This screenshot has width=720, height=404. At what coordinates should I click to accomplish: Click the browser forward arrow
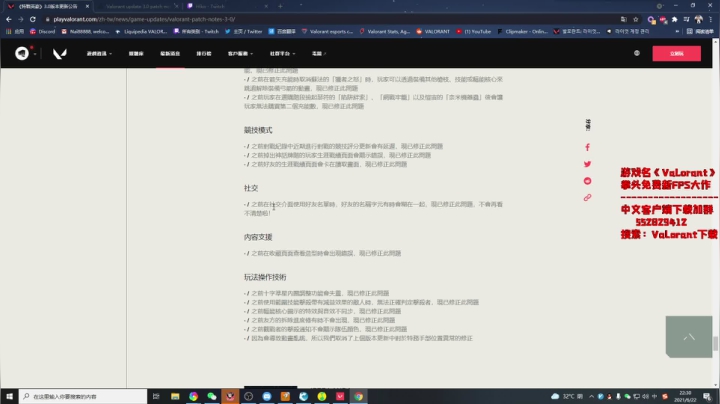click(x=21, y=19)
